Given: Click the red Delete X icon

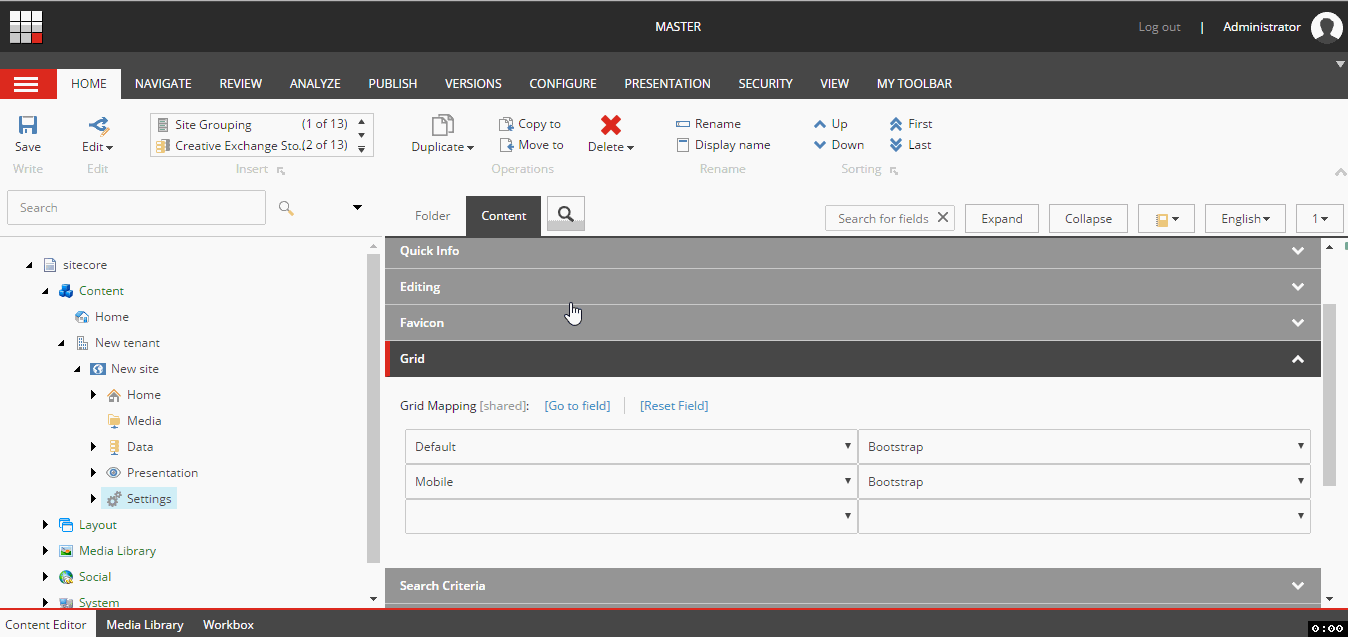Looking at the screenshot, I should coord(611,125).
